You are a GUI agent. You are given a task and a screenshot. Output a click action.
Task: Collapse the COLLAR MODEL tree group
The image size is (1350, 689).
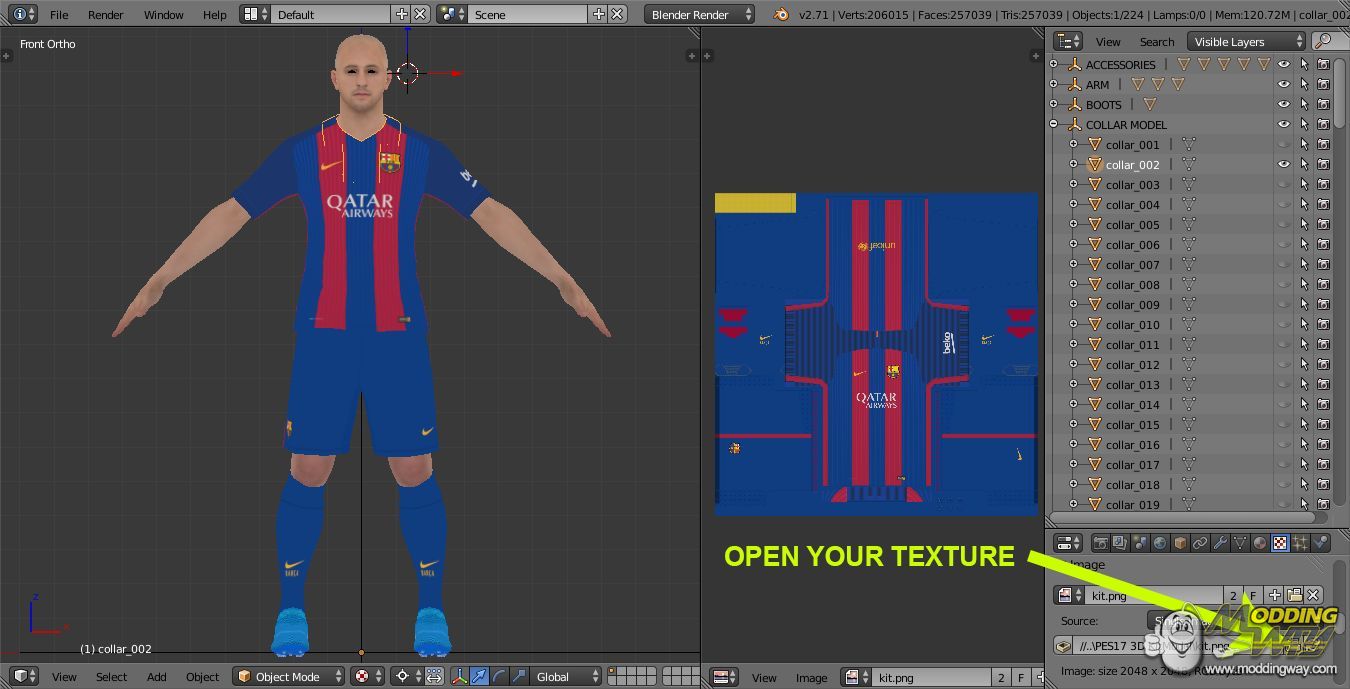[x=1054, y=125]
